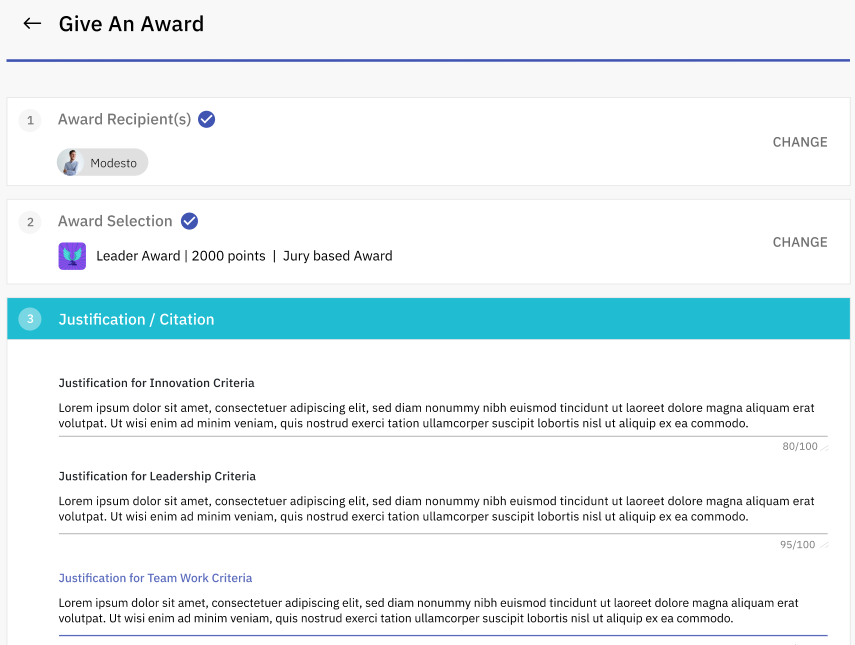855x645 pixels.
Task: Click Modesto's avatar photo
Action: click(70, 162)
